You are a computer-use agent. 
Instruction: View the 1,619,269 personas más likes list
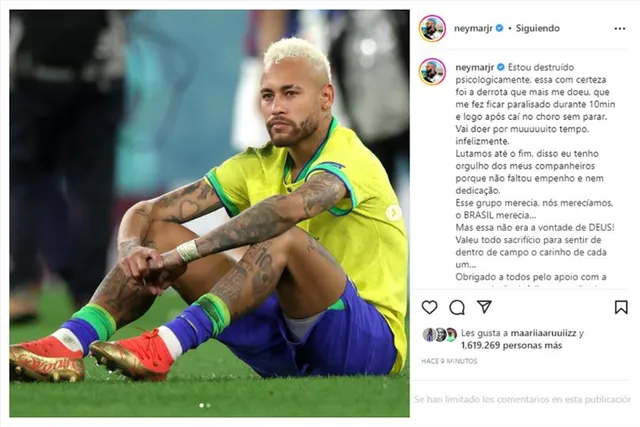click(511, 346)
